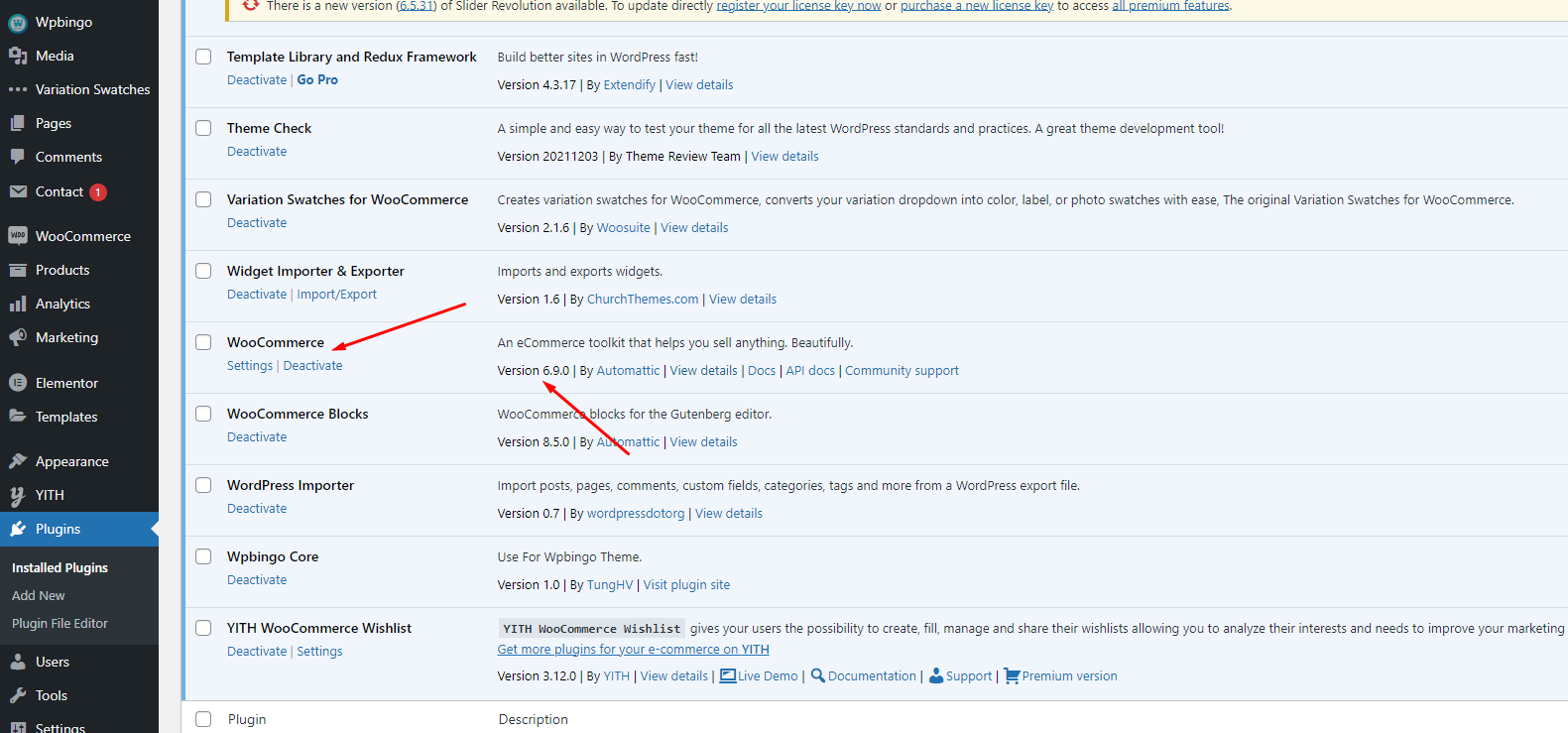1568x733 pixels.
Task: Open the Extendify author link
Action: [x=629, y=84]
